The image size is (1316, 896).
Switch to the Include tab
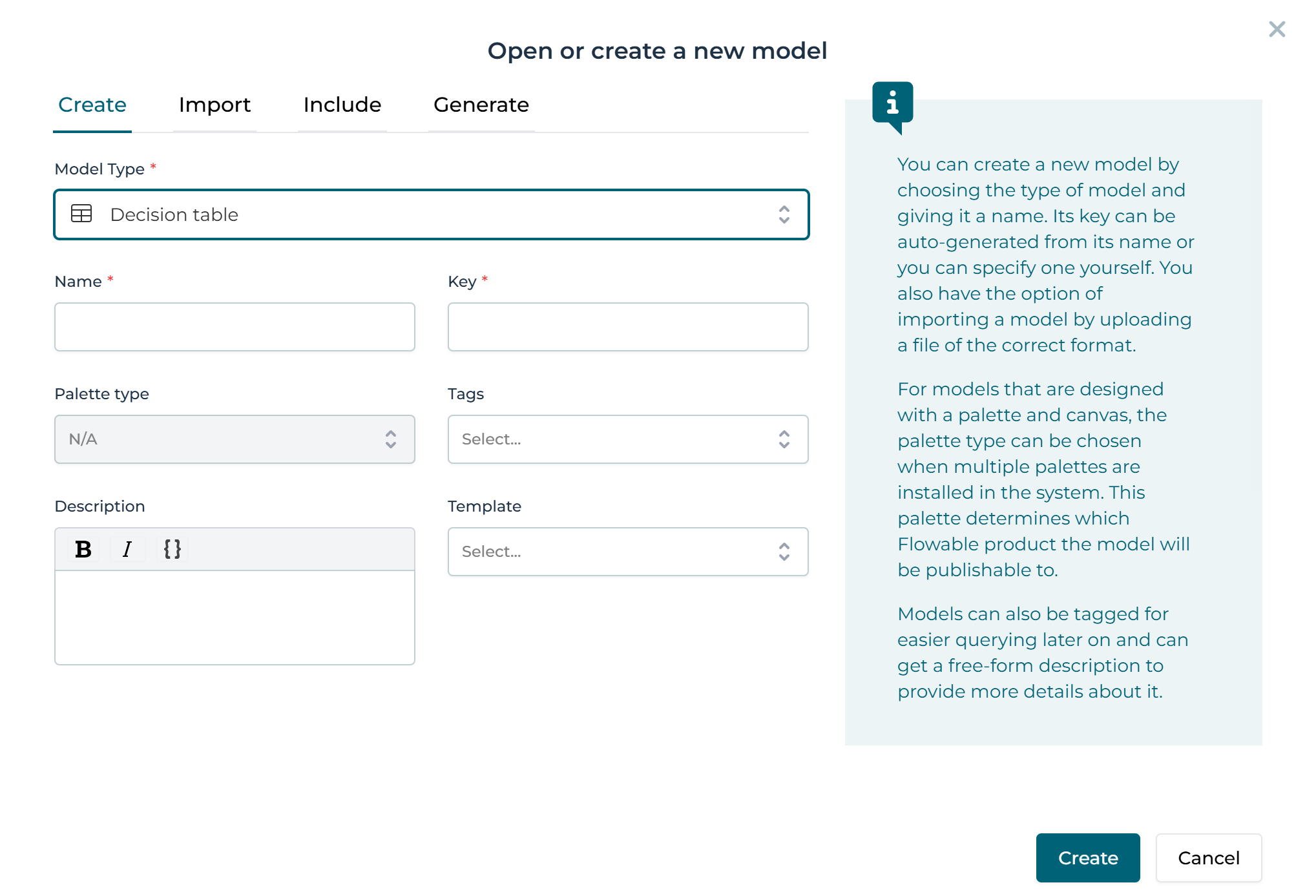click(x=342, y=105)
